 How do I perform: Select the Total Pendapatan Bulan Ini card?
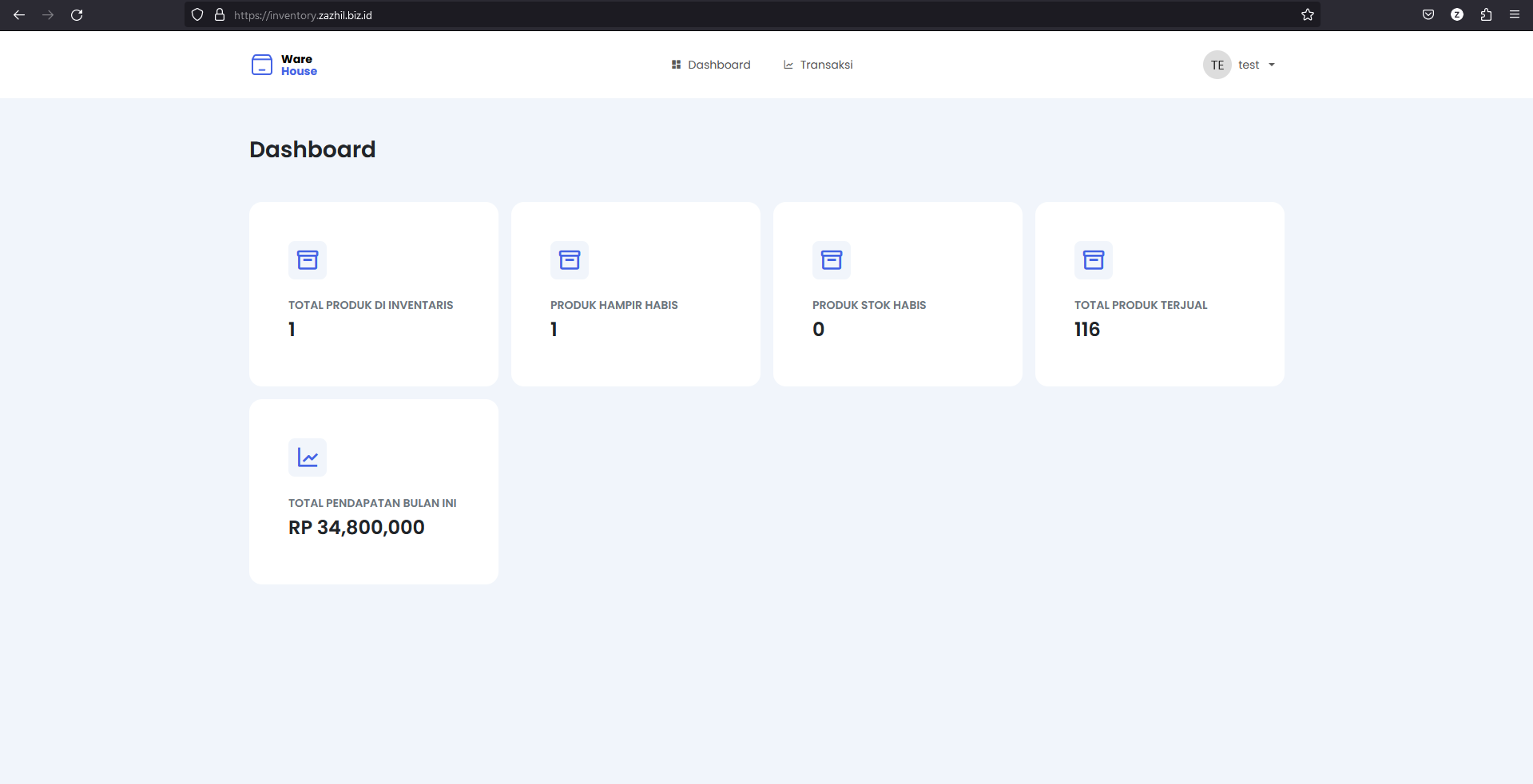[374, 492]
